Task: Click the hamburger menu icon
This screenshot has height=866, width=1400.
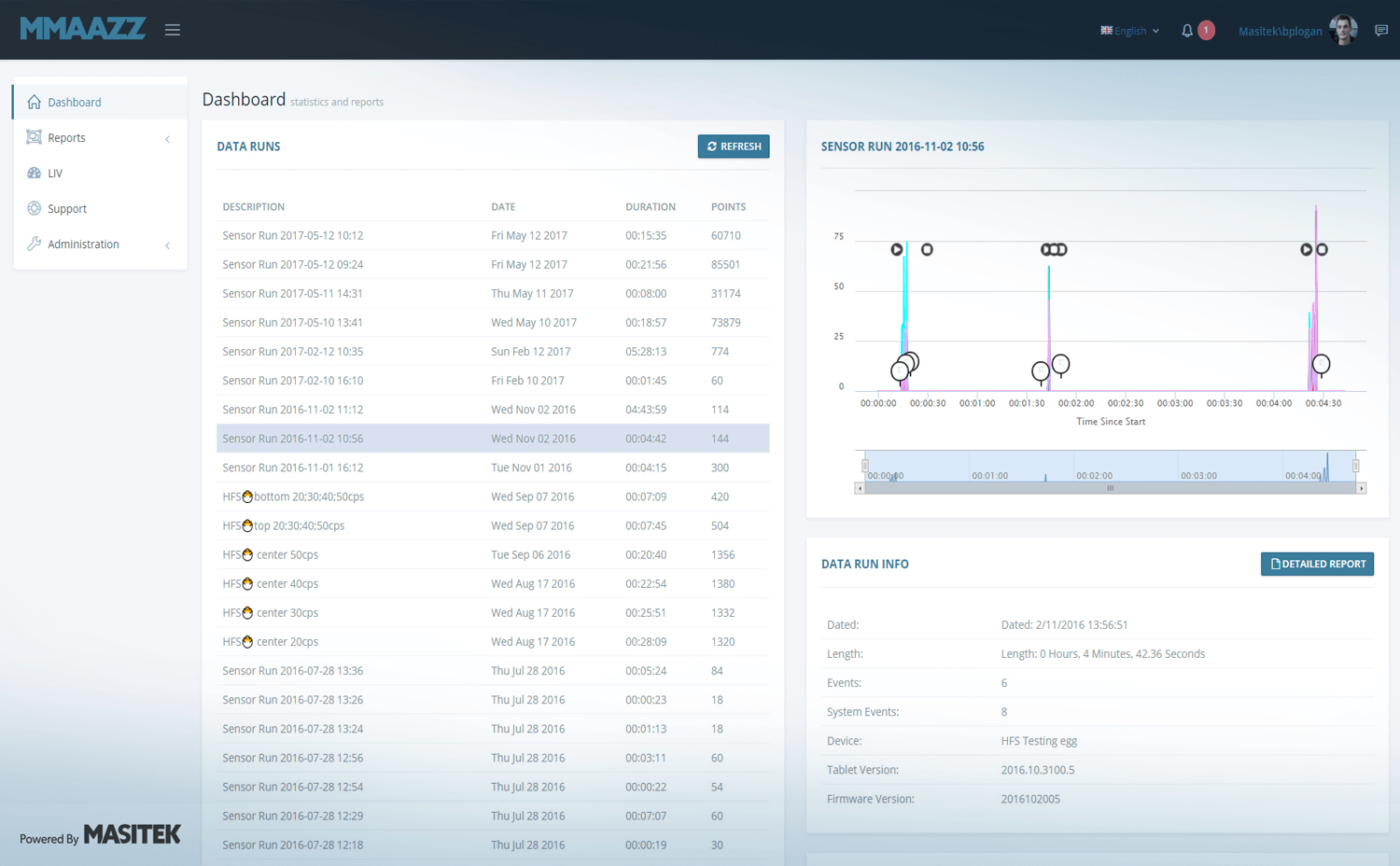Action: 173,30
